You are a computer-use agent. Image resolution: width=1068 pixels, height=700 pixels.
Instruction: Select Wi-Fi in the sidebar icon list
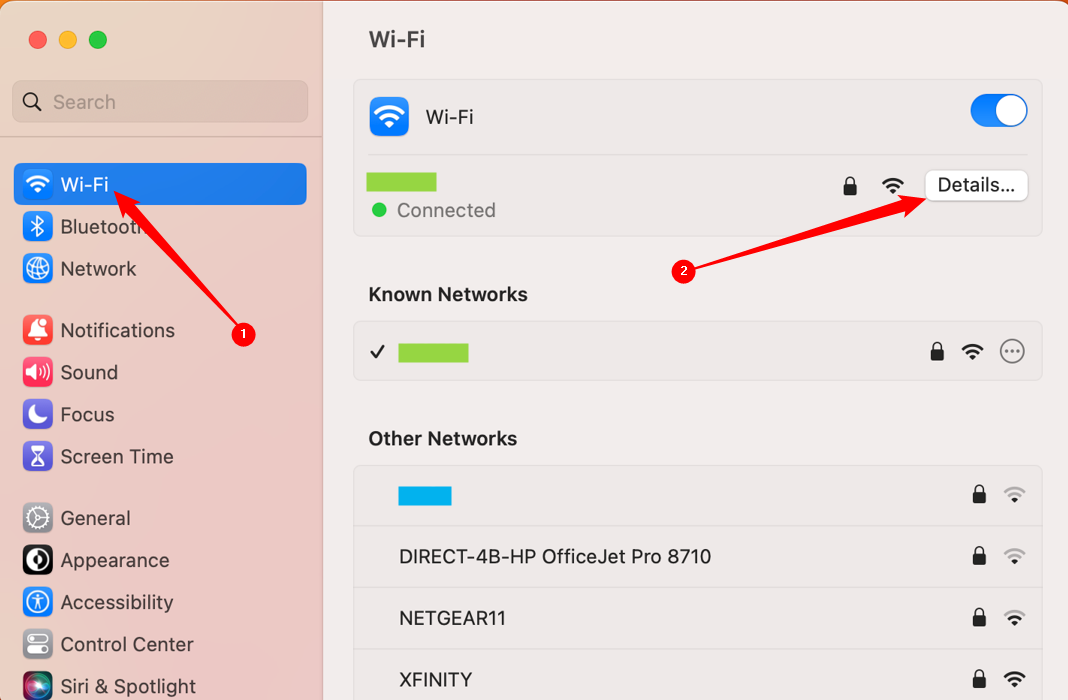click(x=37, y=184)
